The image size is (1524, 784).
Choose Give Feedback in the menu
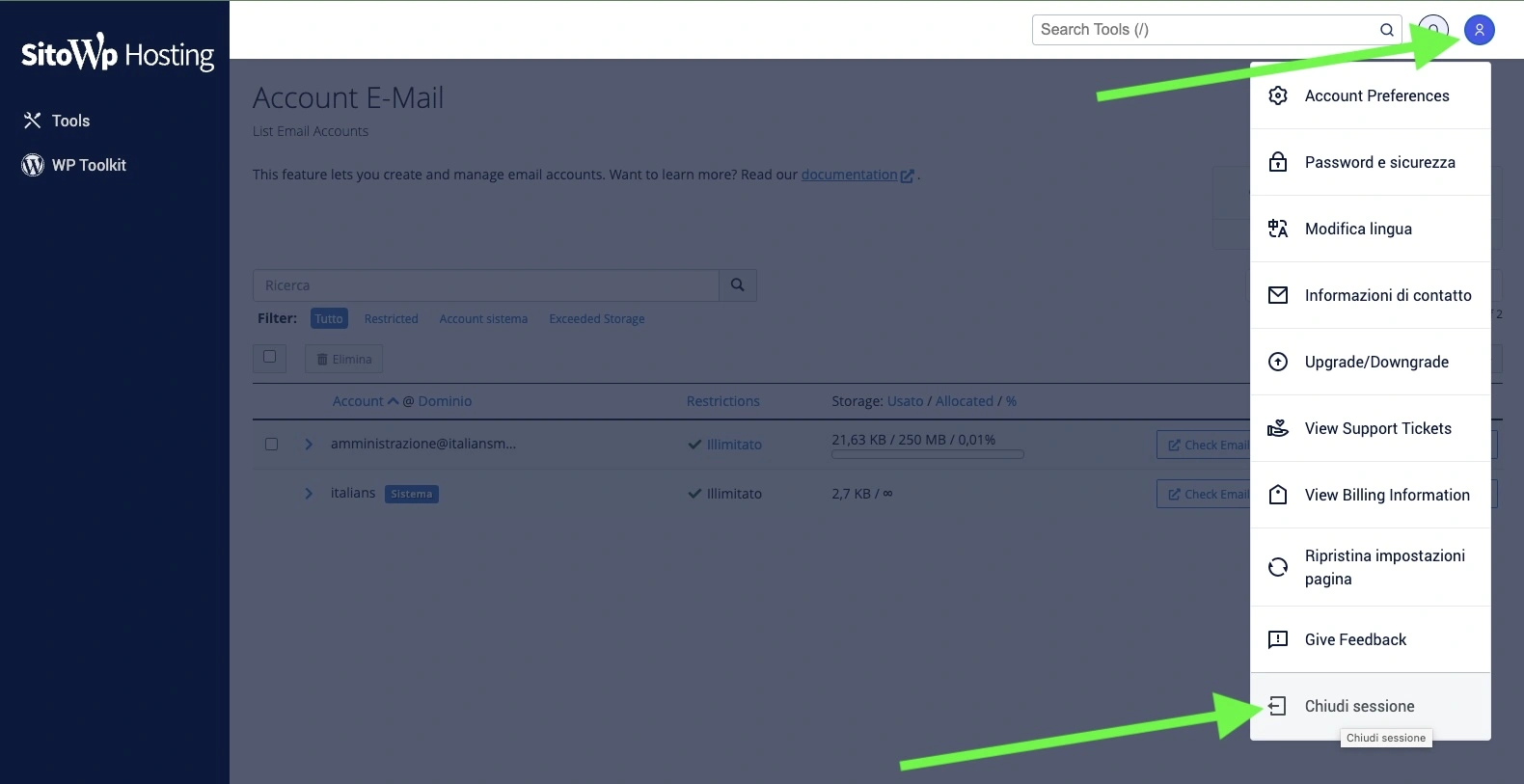coord(1371,639)
